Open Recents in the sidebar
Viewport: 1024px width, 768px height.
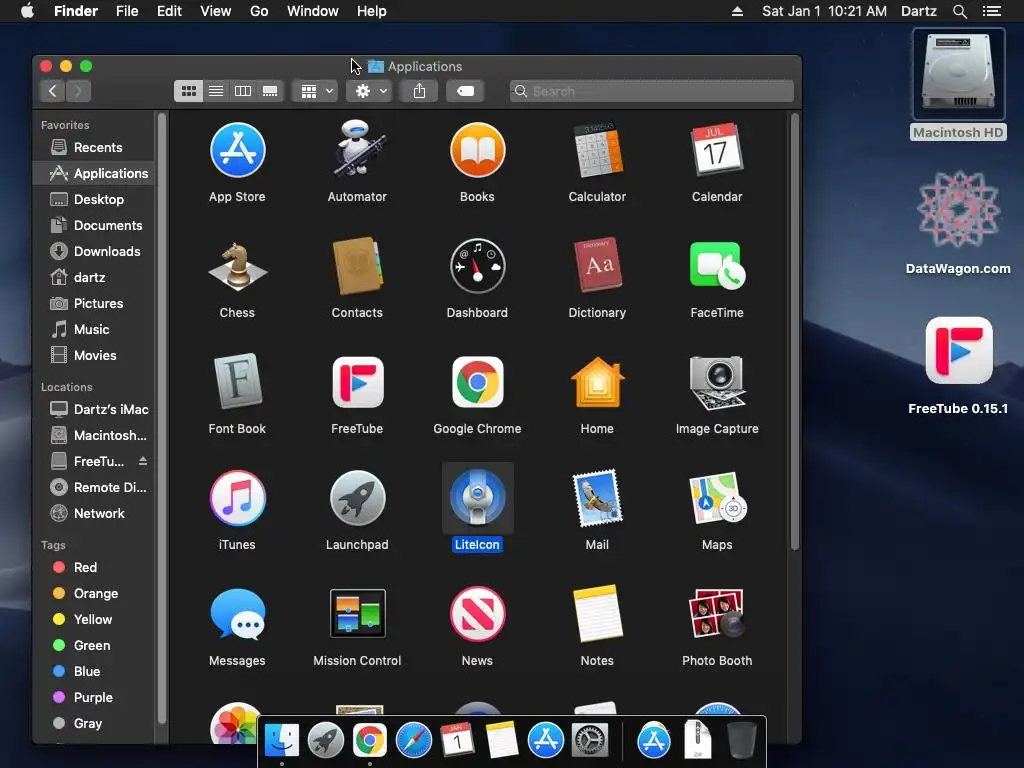[x=93, y=148]
